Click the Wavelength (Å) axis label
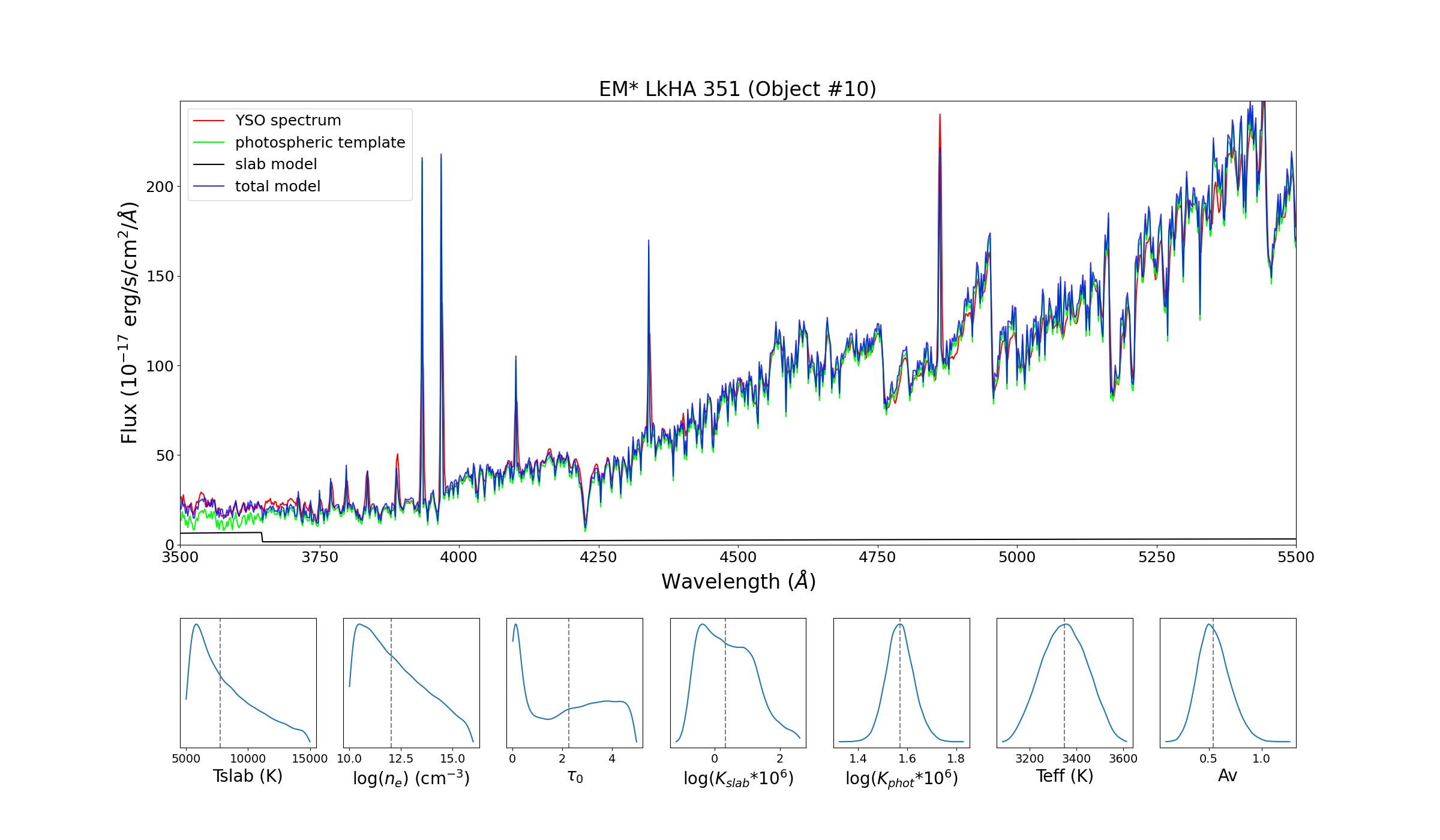This screenshot has height=840, width=1440. (738, 581)
